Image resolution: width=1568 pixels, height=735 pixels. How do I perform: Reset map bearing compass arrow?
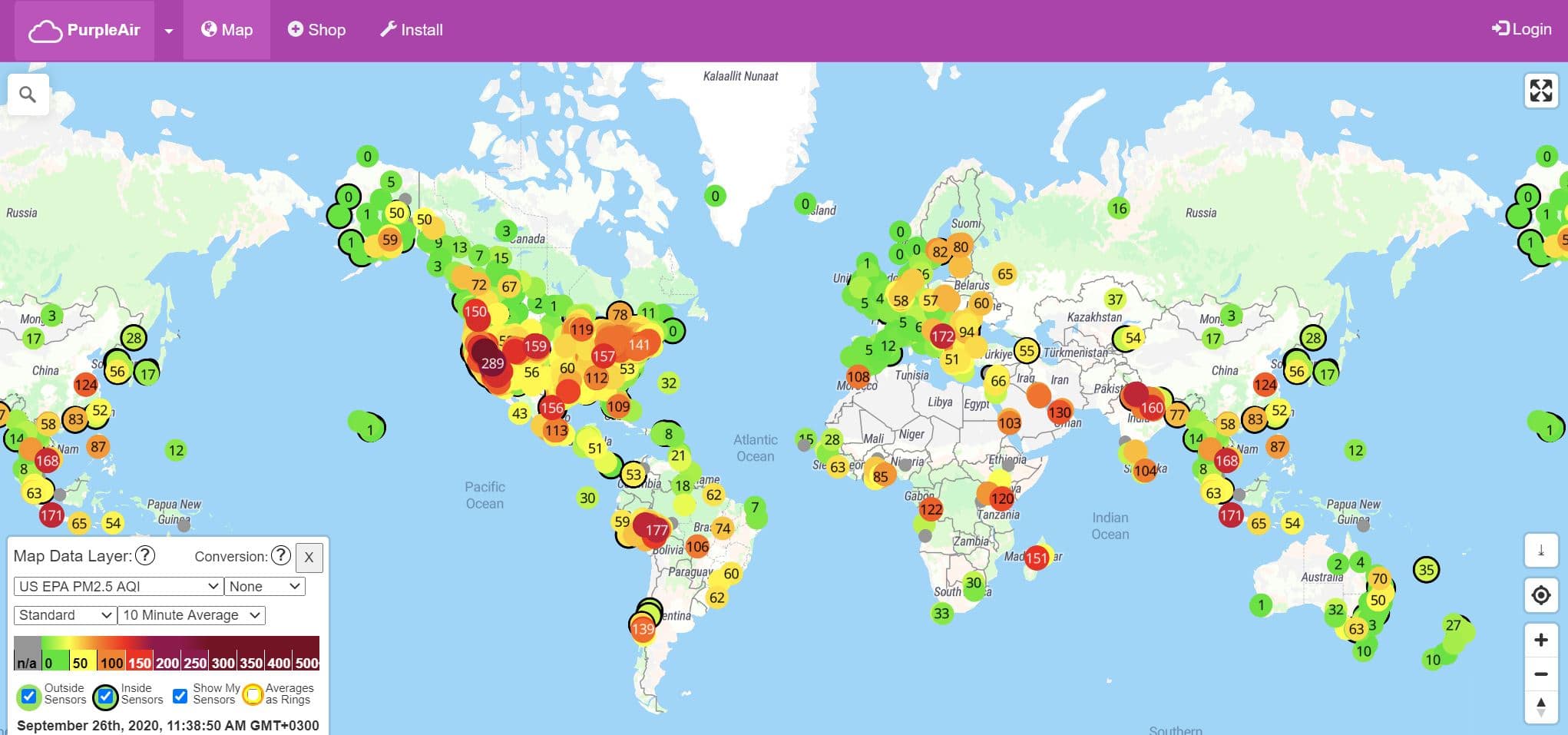[1540, 707]
